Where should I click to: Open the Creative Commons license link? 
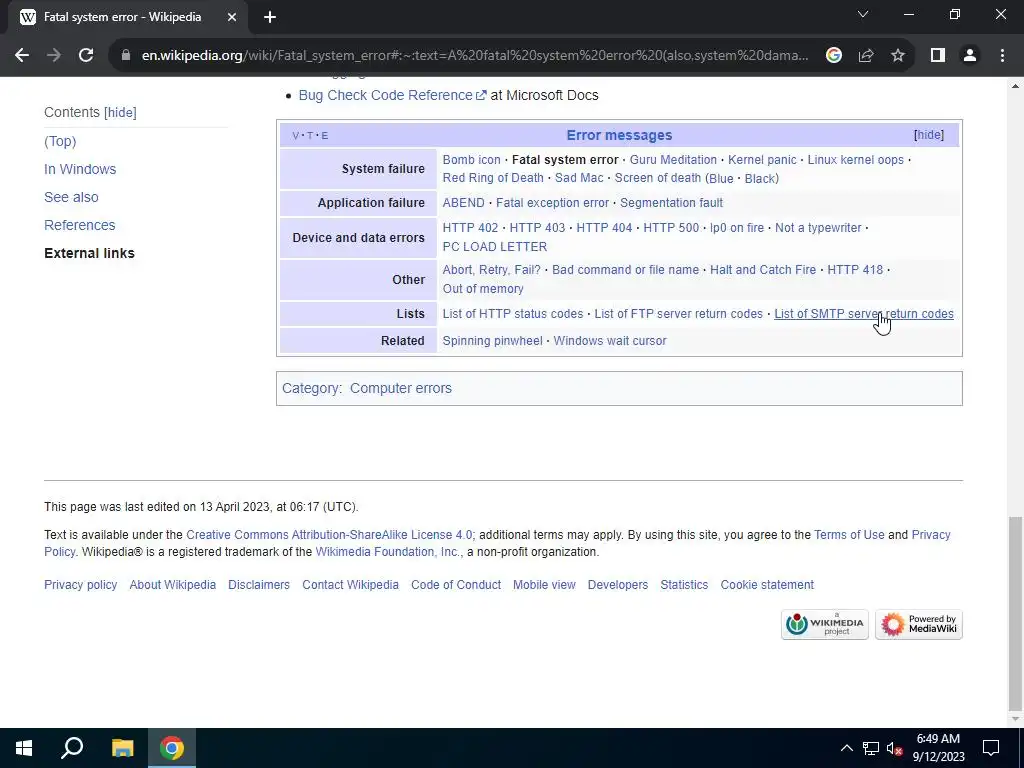click(x=330, y=535)
